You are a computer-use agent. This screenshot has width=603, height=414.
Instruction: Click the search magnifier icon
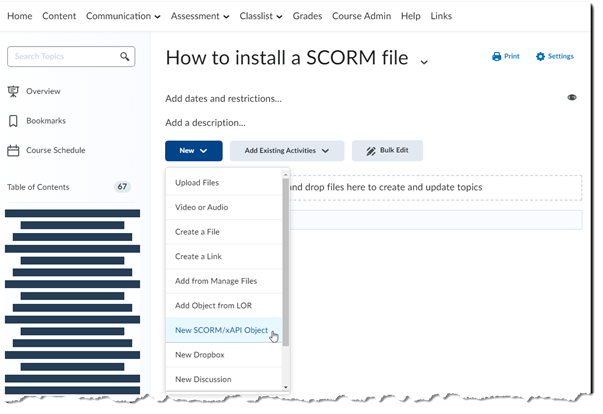[x=124, y=57]
